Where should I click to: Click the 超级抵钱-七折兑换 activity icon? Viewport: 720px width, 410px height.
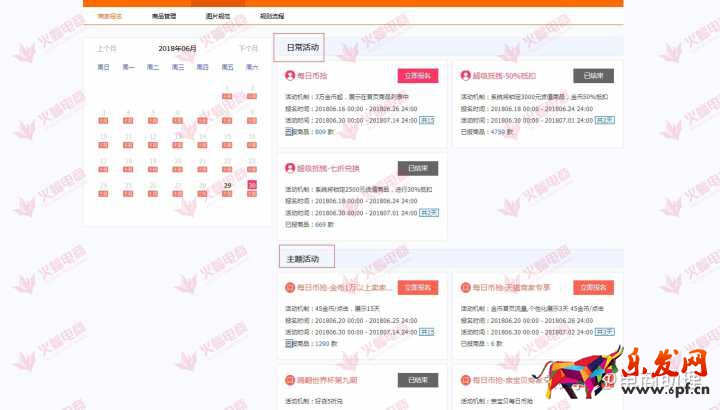(290, 168)
